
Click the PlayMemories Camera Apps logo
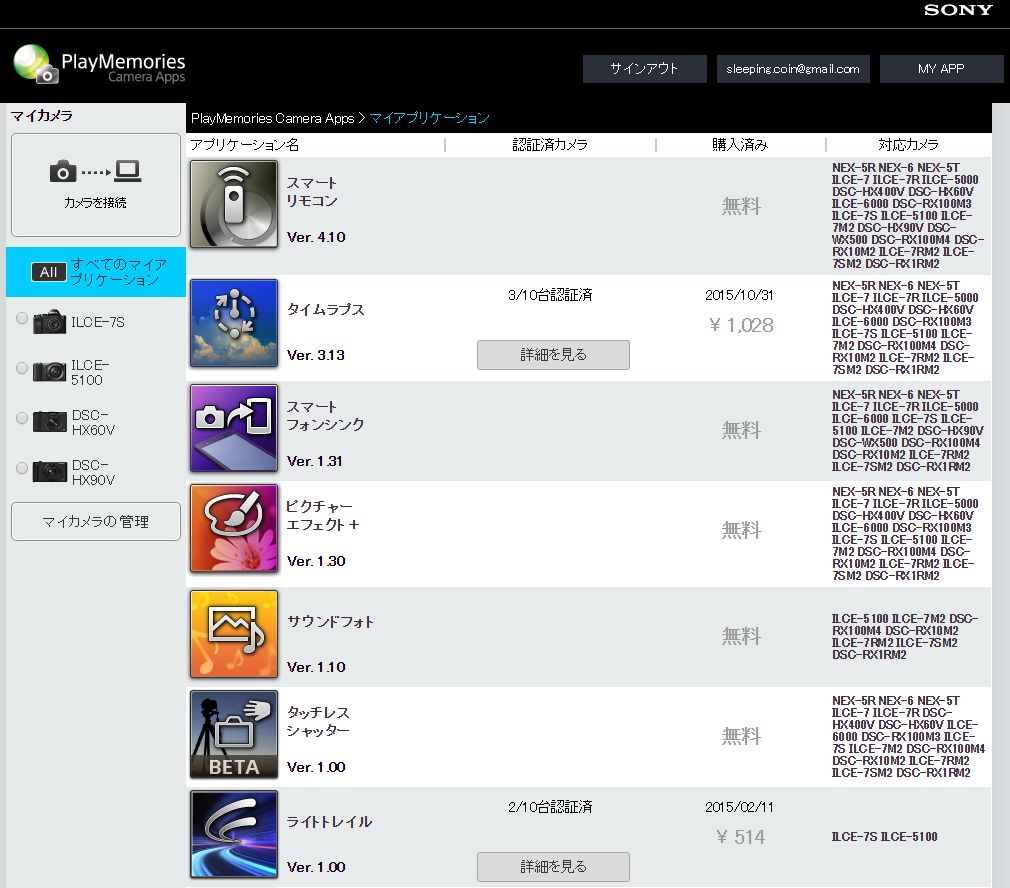(x=99, y=64)
